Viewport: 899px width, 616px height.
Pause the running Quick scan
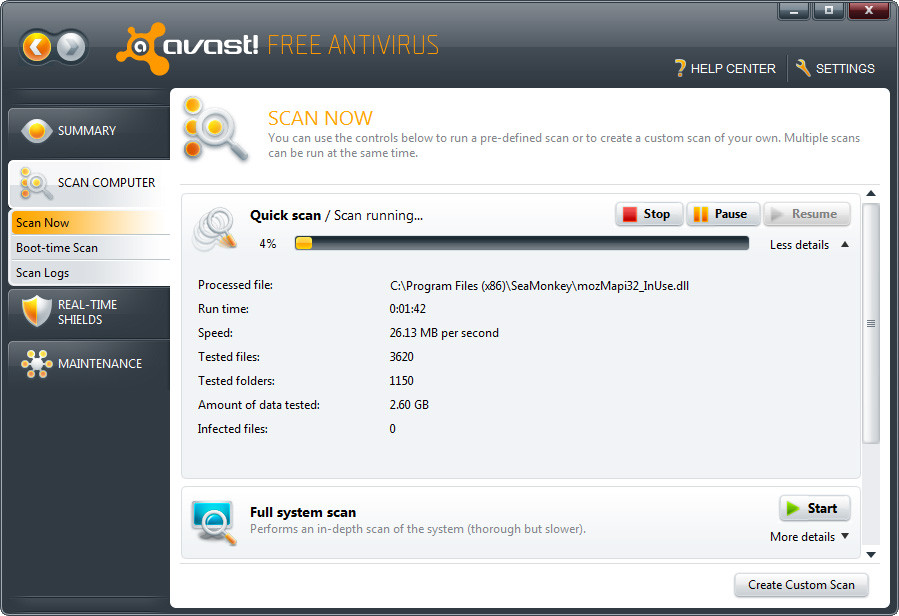(x=723, y=214)
